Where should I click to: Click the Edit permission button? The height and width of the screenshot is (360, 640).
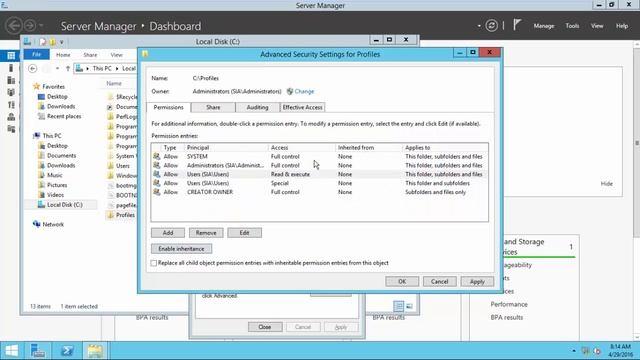coord(244,233)
